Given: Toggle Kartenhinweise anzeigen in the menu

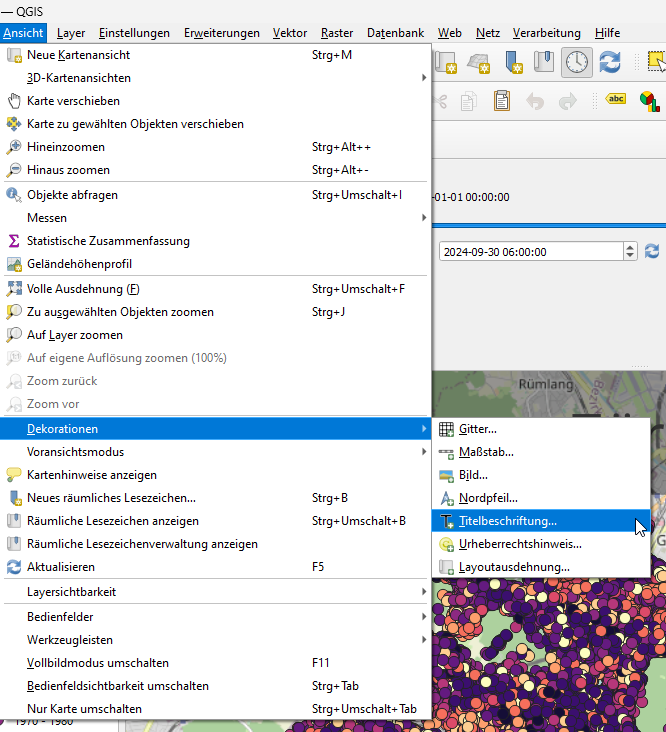Looking at the screenshot, I should pyautogui.click(x=91, y=475).
